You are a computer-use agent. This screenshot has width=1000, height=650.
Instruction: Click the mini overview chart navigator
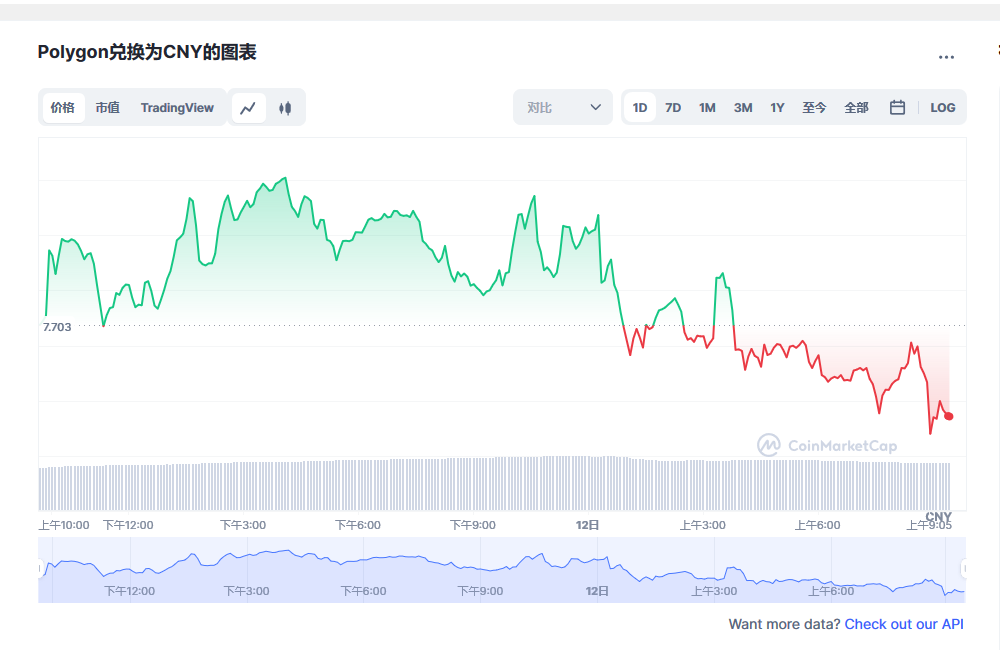coord(502,570)
